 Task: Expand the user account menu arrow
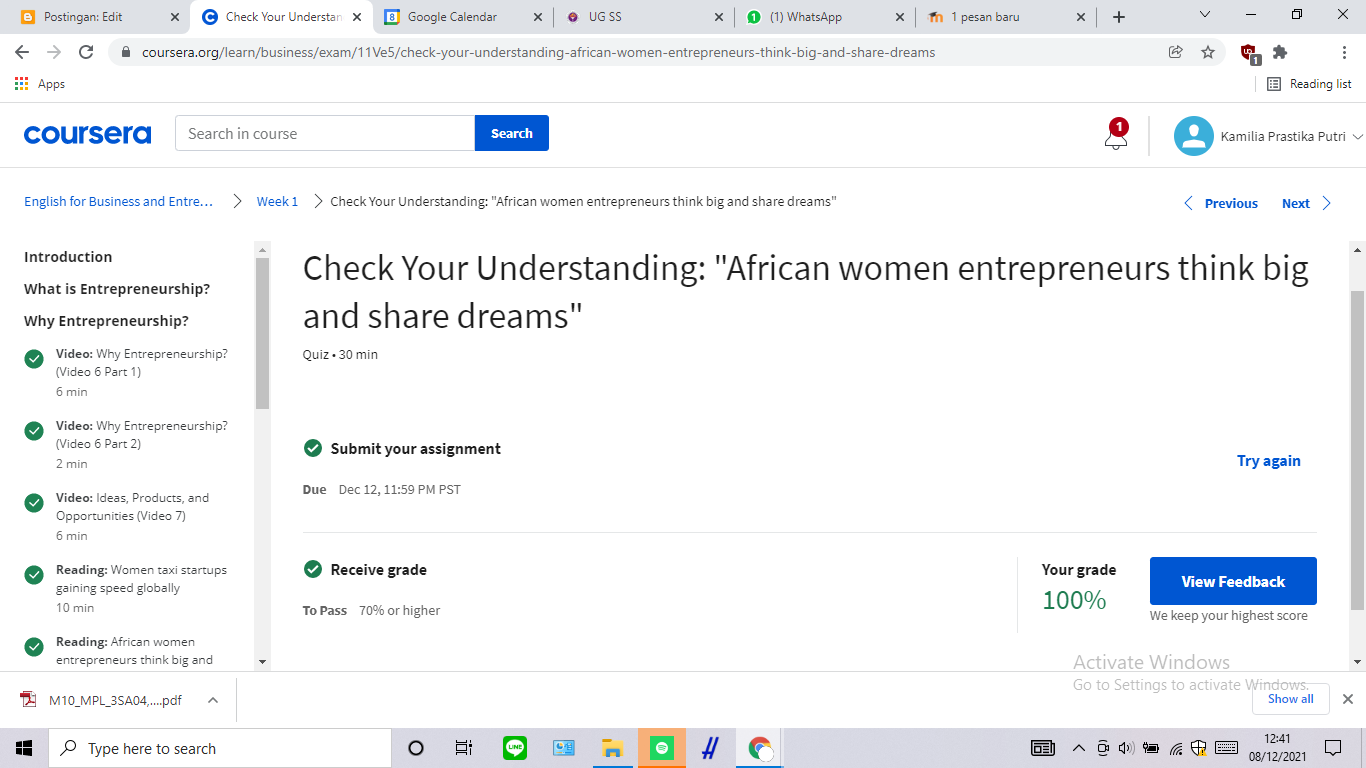[x=1357, y=137]
